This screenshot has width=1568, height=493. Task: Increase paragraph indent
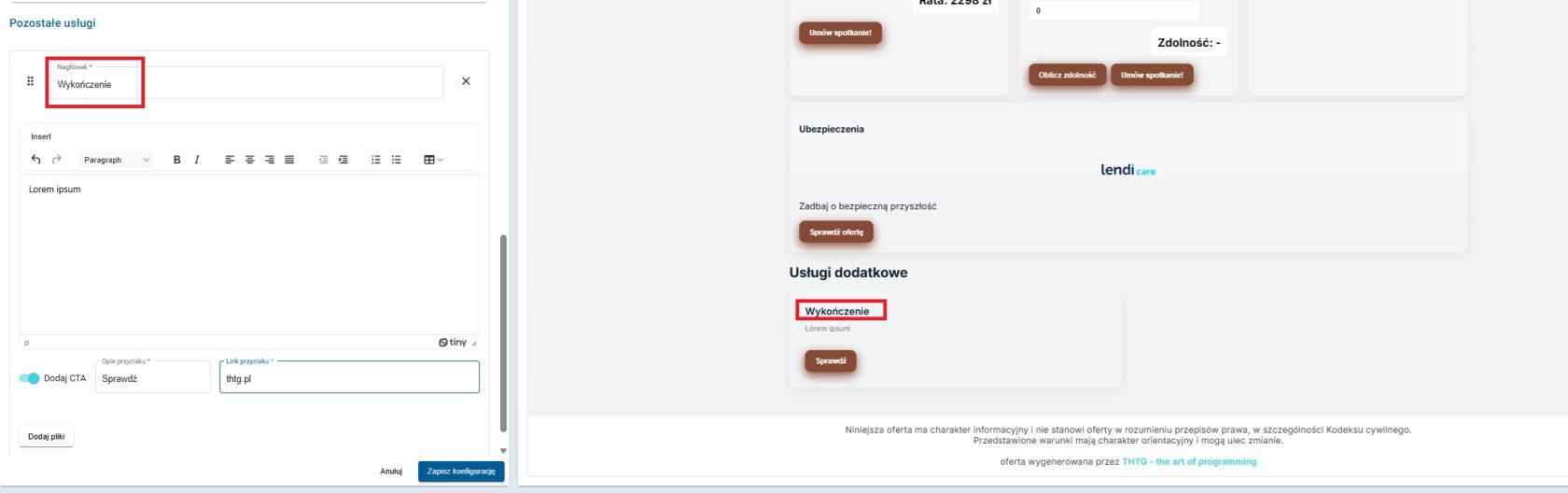tap(343, 160)
